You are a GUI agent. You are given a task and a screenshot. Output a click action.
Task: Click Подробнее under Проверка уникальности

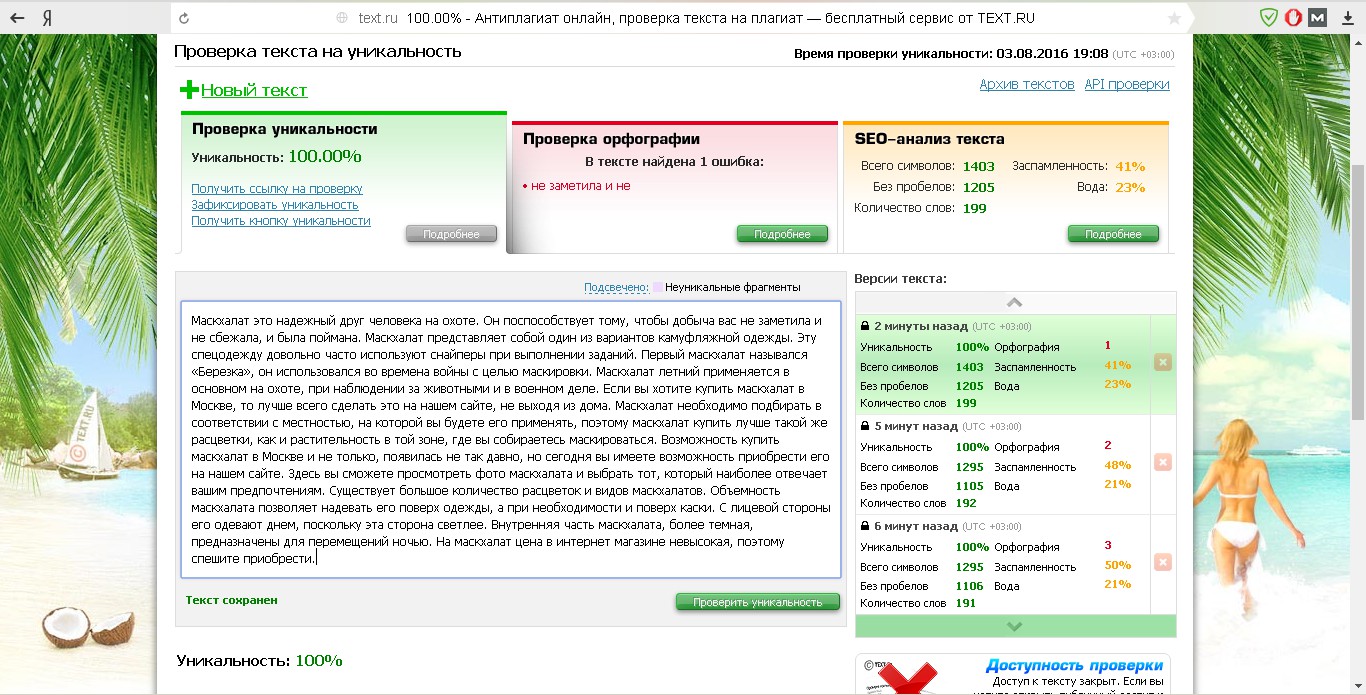click(x=451, y=234)
